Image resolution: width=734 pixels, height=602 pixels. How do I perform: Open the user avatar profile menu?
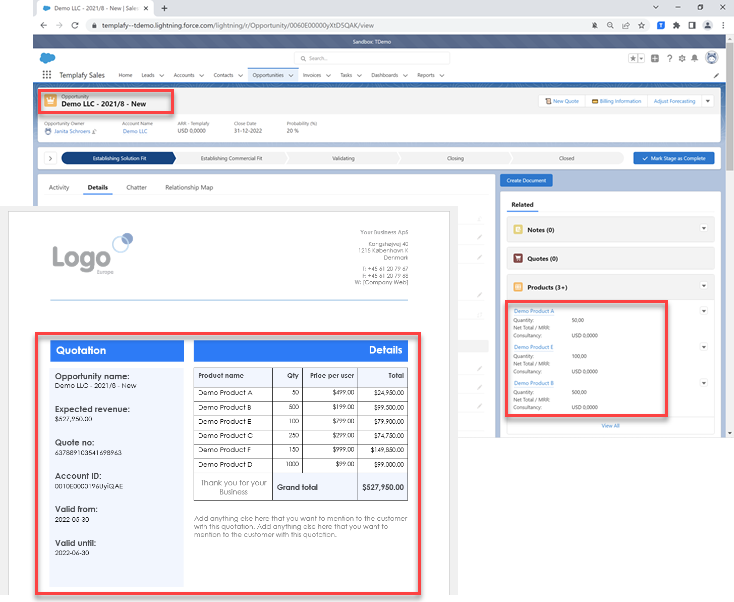(712, 58)
